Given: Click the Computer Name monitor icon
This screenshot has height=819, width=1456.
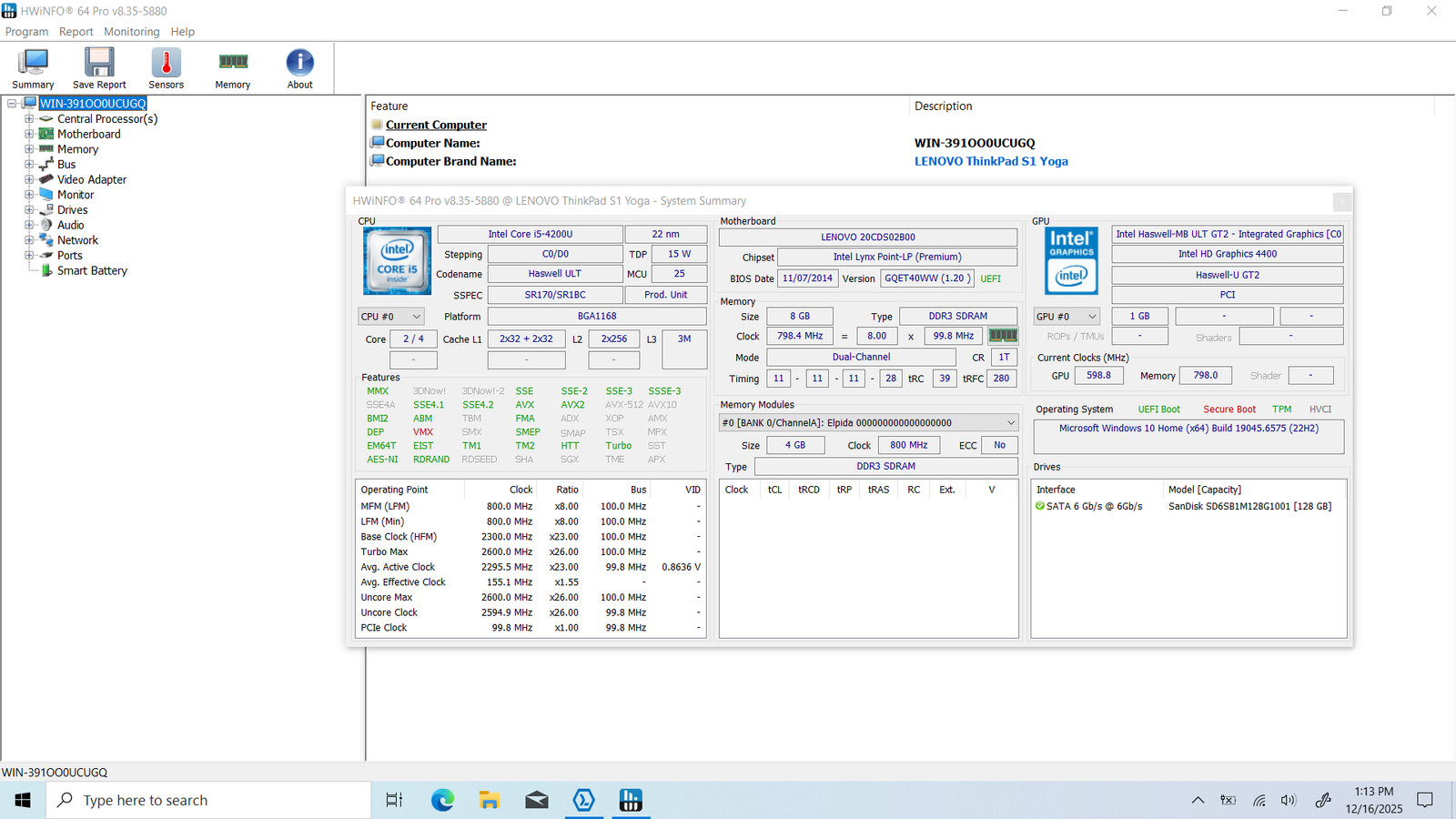Looking at the screenshot, I should [378, 143].
